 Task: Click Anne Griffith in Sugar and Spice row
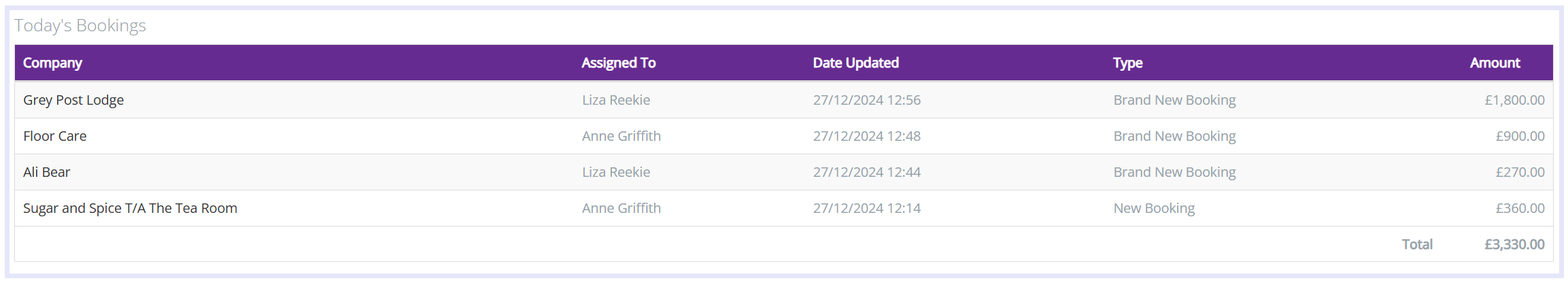621,208
